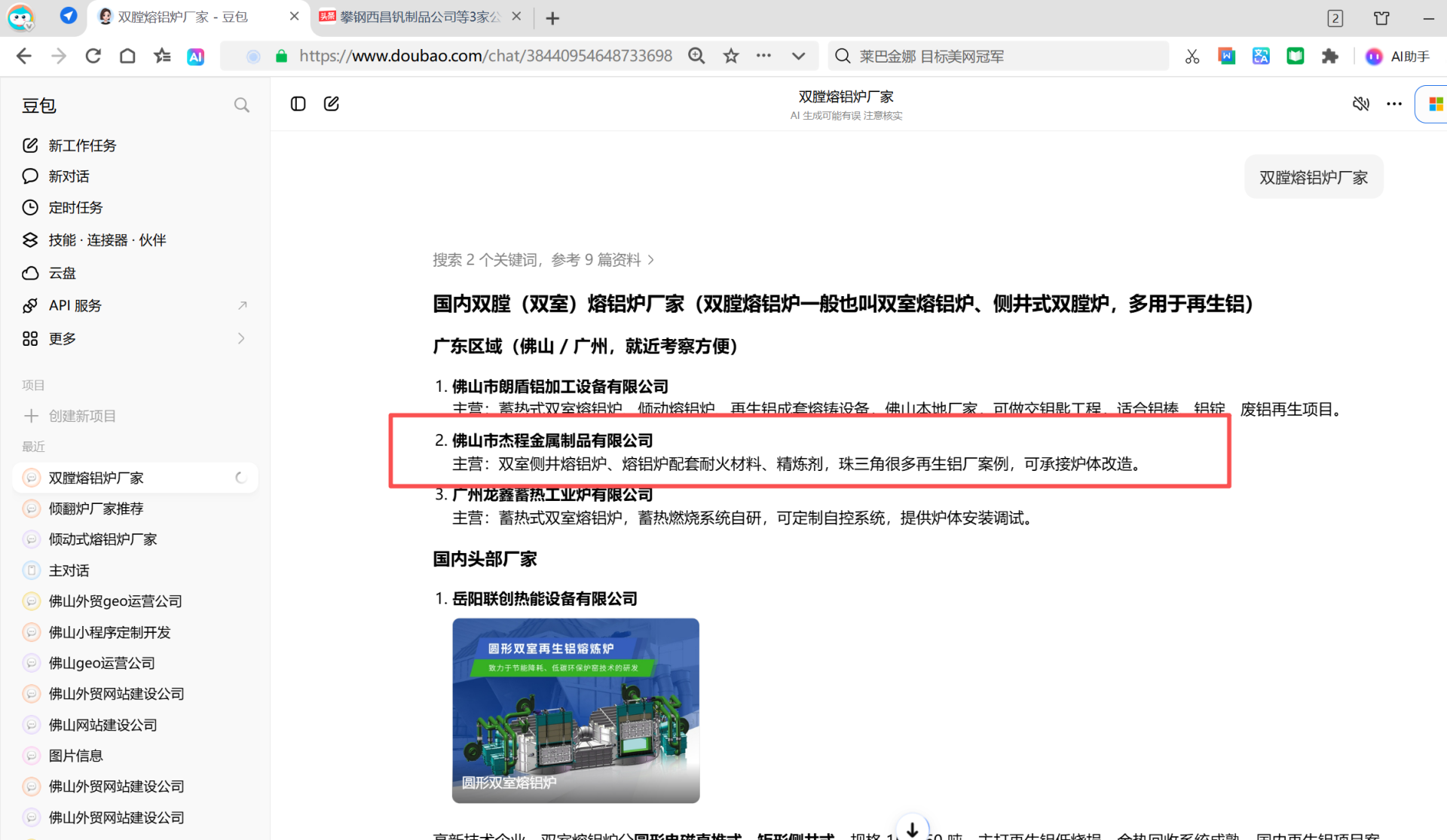
Task: Open a new browser tab
Action: click(552, 18)
